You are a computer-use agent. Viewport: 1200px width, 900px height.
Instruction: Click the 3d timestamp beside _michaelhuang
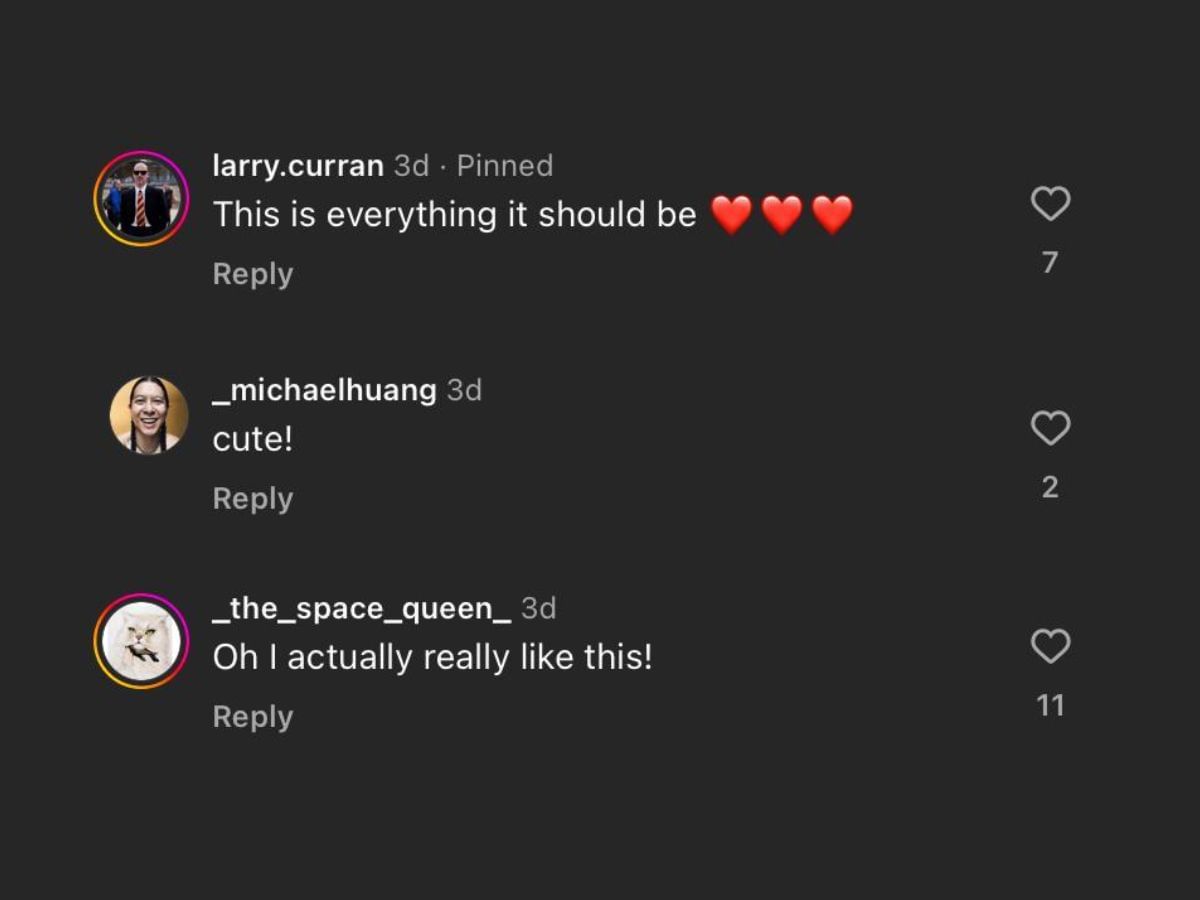point(464,390)
